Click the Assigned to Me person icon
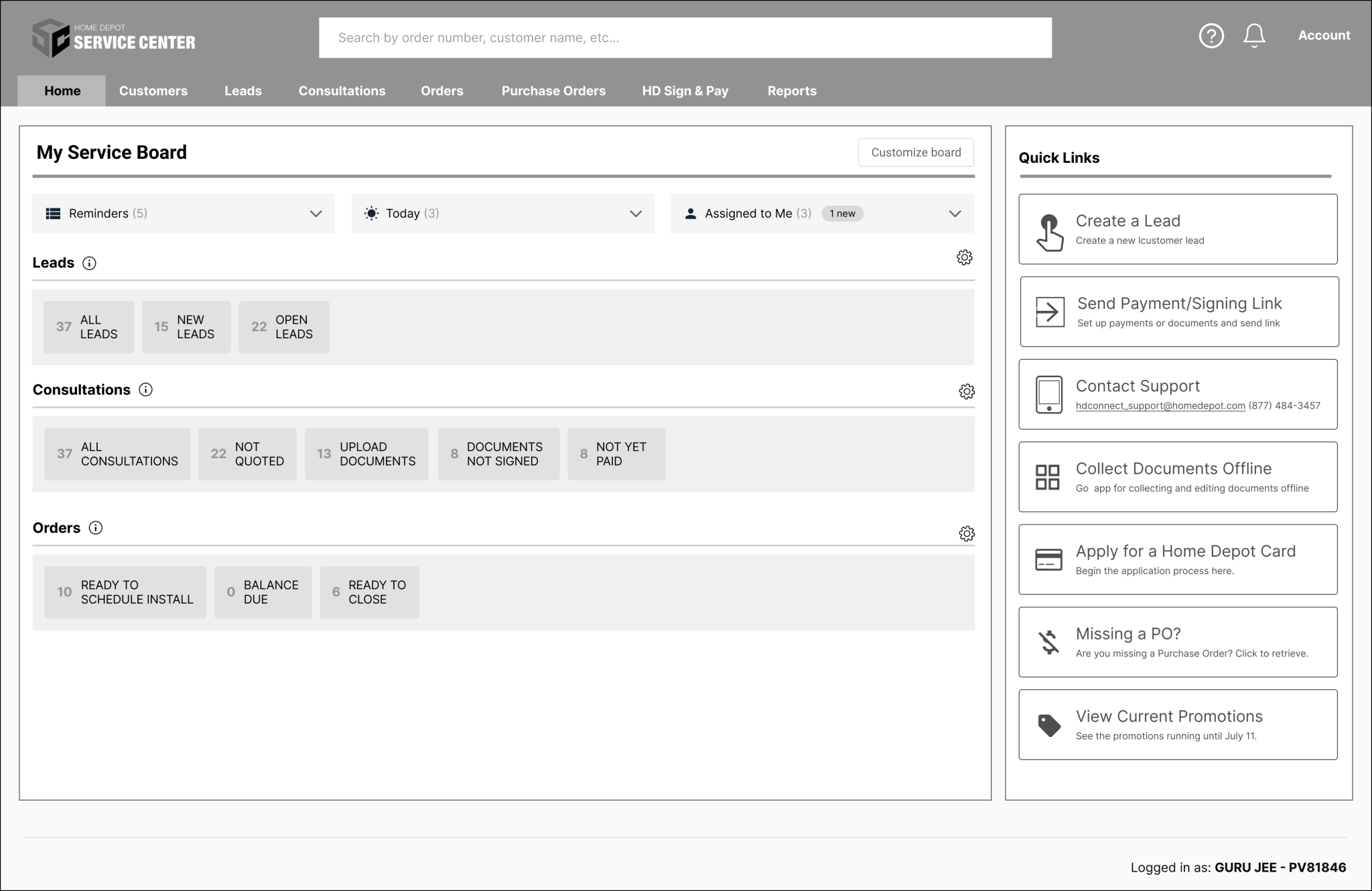This screenshot has height=891, width=1372. [691, 214]
